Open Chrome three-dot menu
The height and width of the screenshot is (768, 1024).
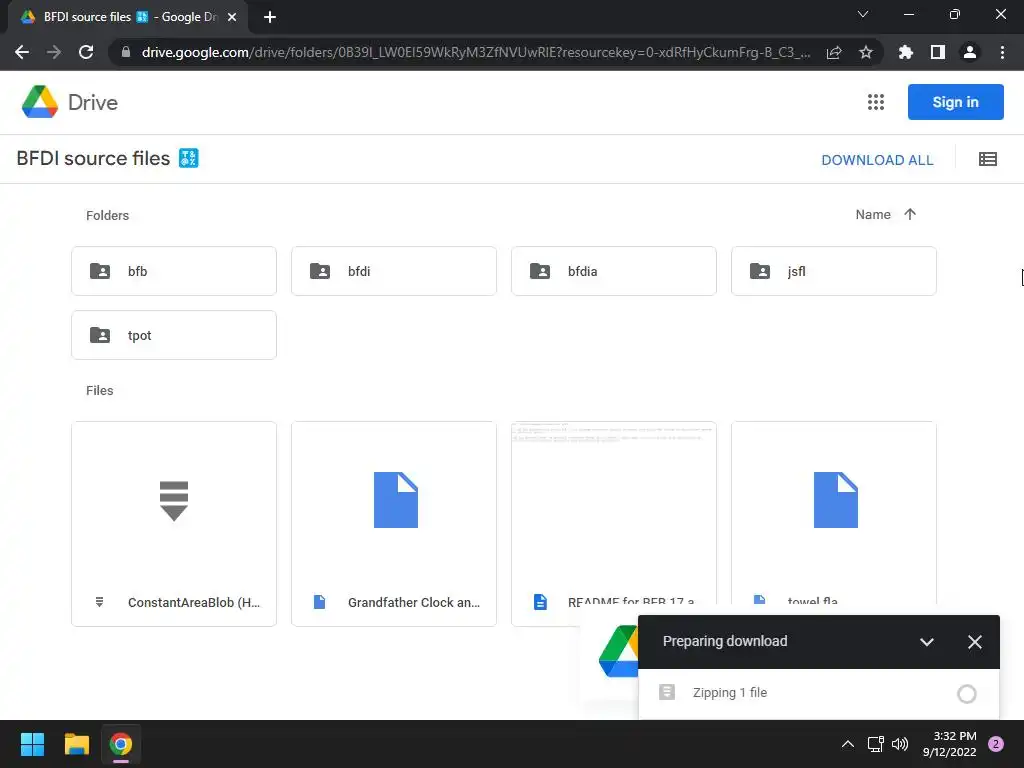pos(1002,52)
